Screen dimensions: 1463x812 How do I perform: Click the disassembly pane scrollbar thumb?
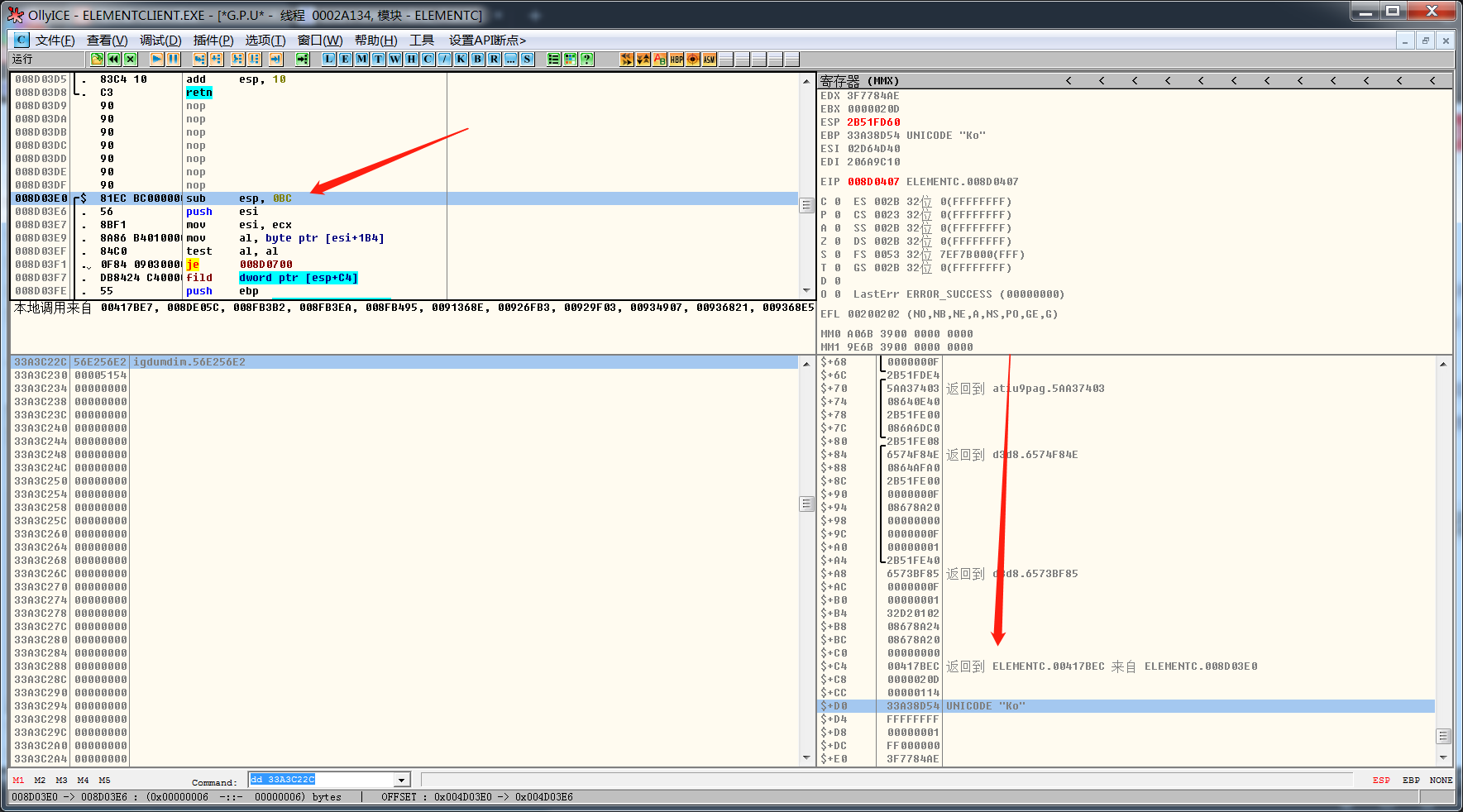(806, 206)
